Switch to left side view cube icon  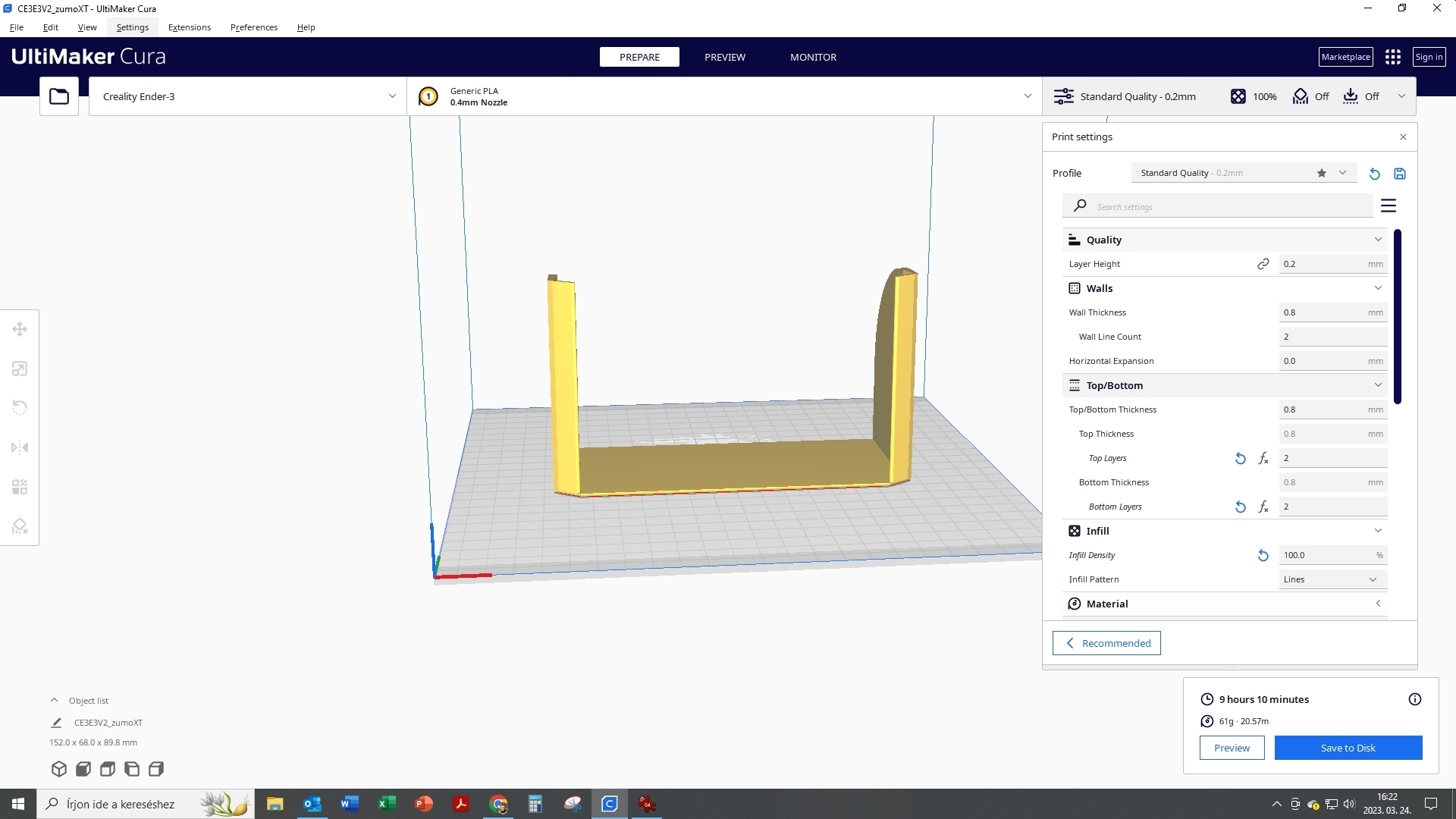coord(132,769)
